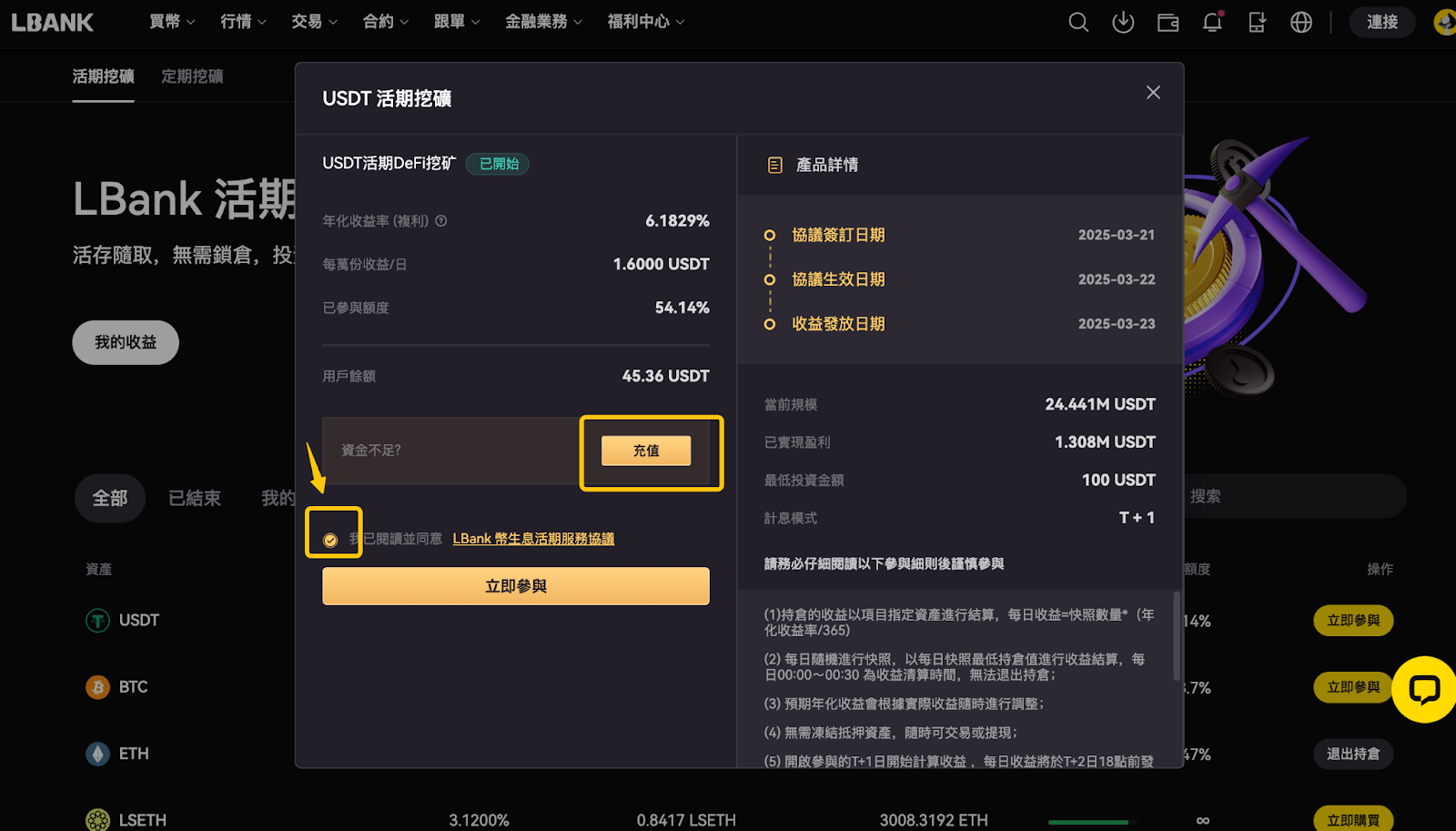Click the 立即參與 button in dialog
The image size is (1456, 831).
point(516,586)
